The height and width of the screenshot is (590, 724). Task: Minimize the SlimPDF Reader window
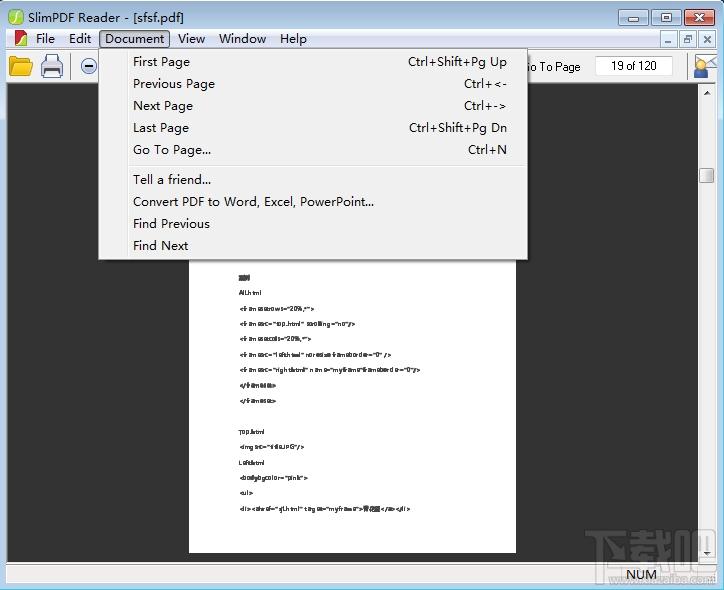[x=634, y=18]
